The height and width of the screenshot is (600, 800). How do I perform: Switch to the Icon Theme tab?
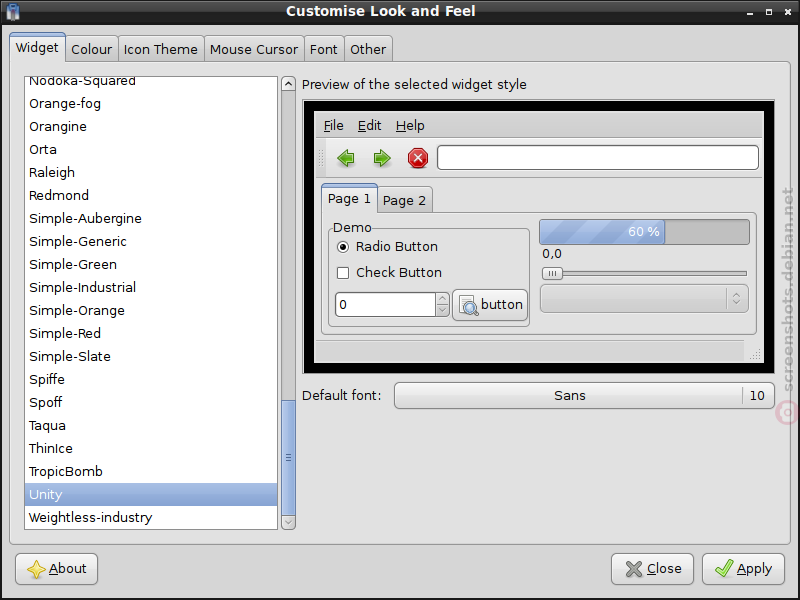pyautogui.click(x=161, y=49)
